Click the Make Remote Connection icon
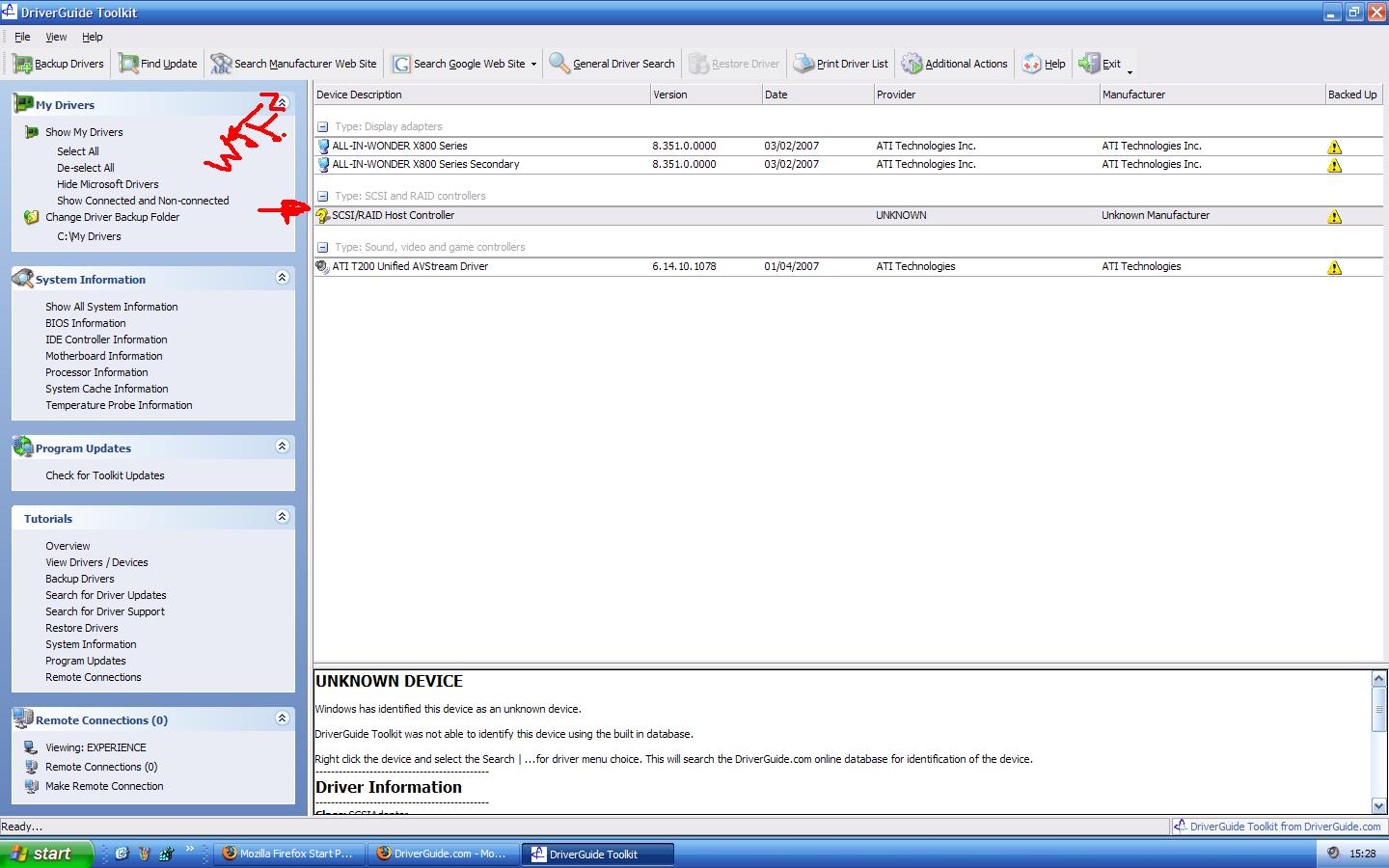1389x868 pixels. [31, 786]
